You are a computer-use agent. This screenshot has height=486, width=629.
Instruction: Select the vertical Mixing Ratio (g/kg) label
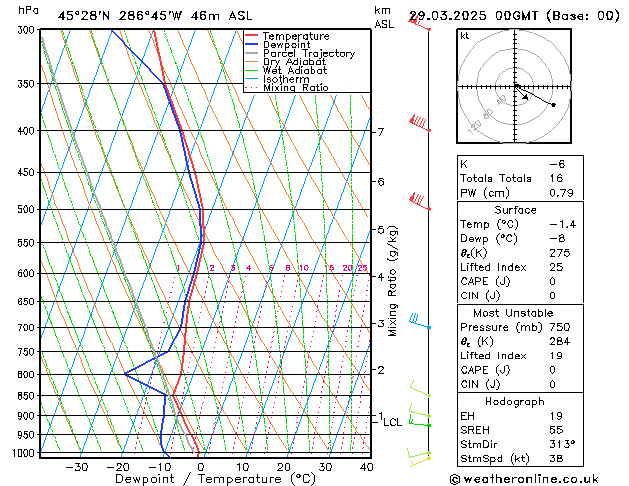click(x=392, y=281)
